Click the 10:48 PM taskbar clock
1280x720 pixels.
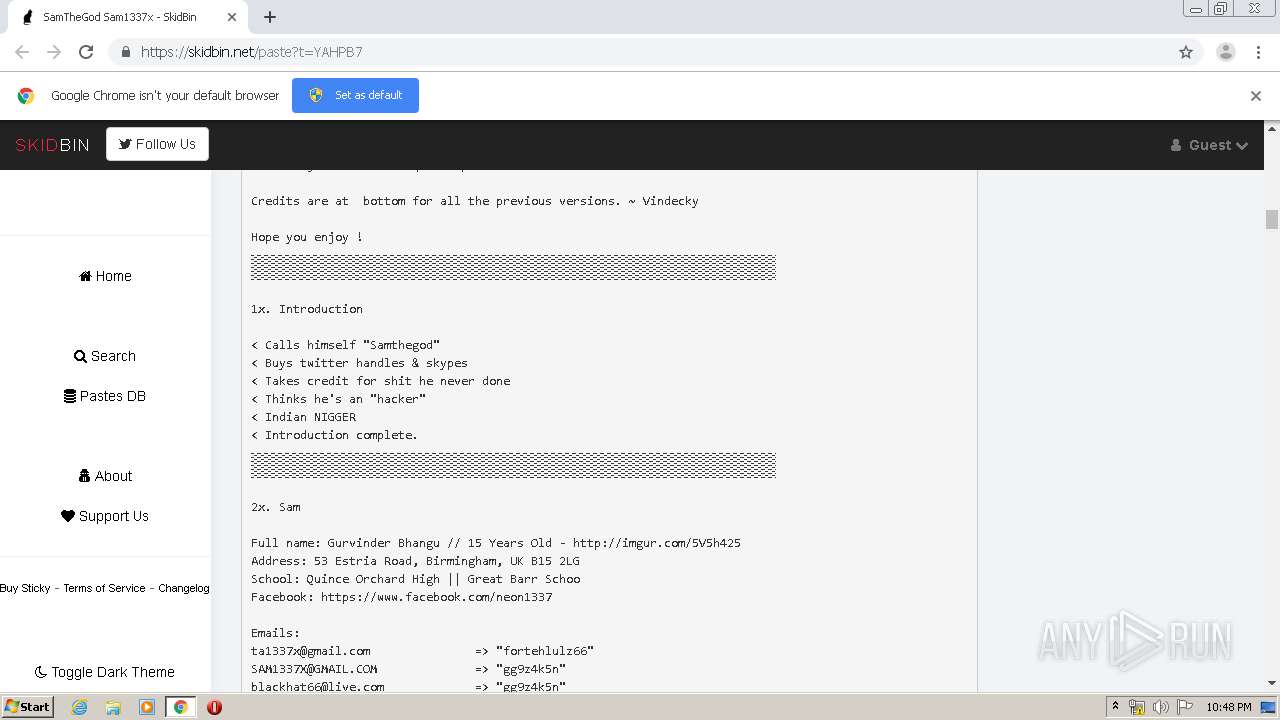tap(1229, 707)
